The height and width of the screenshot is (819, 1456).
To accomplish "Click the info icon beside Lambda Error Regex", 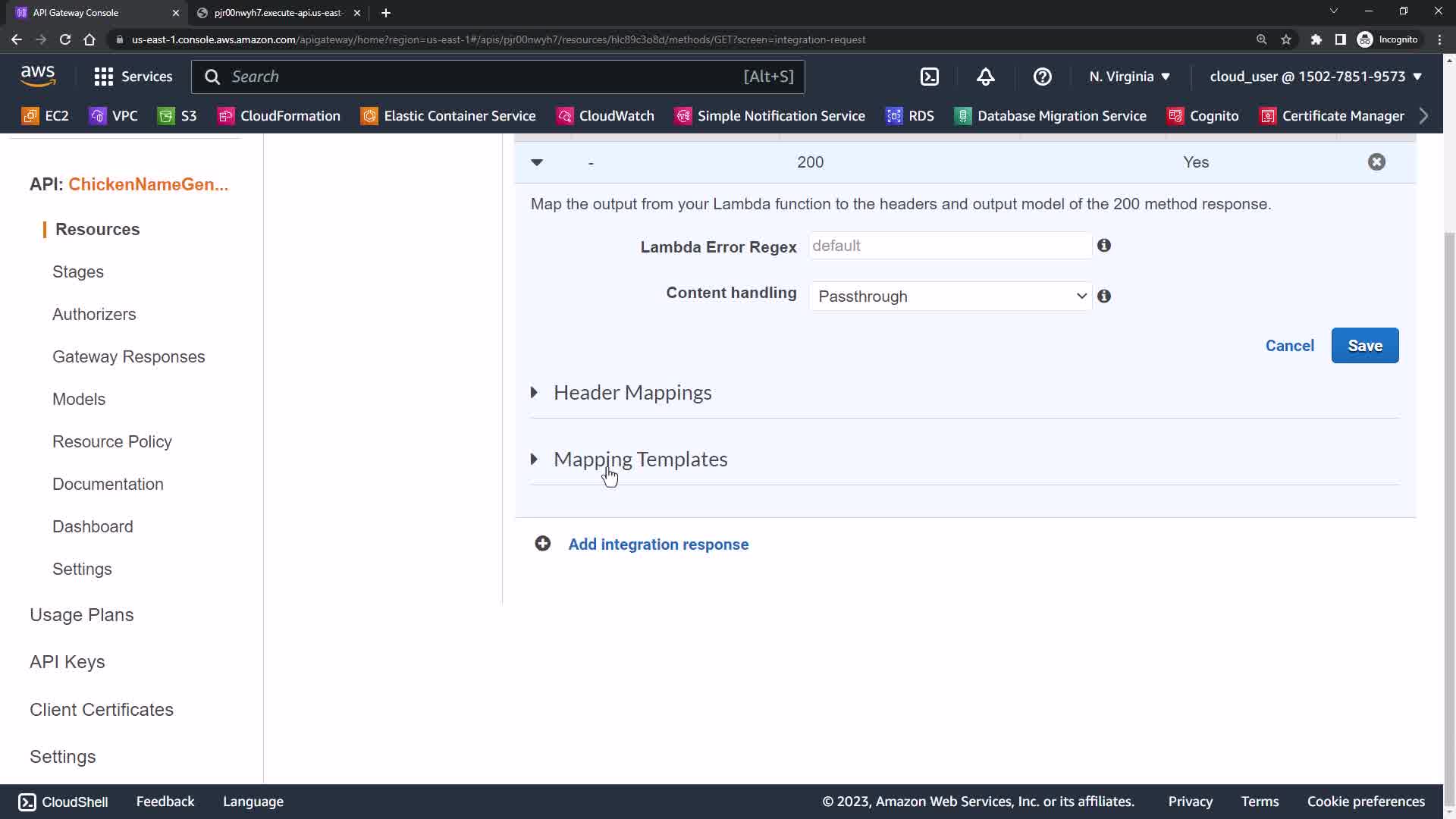I will click(1104, 246).
